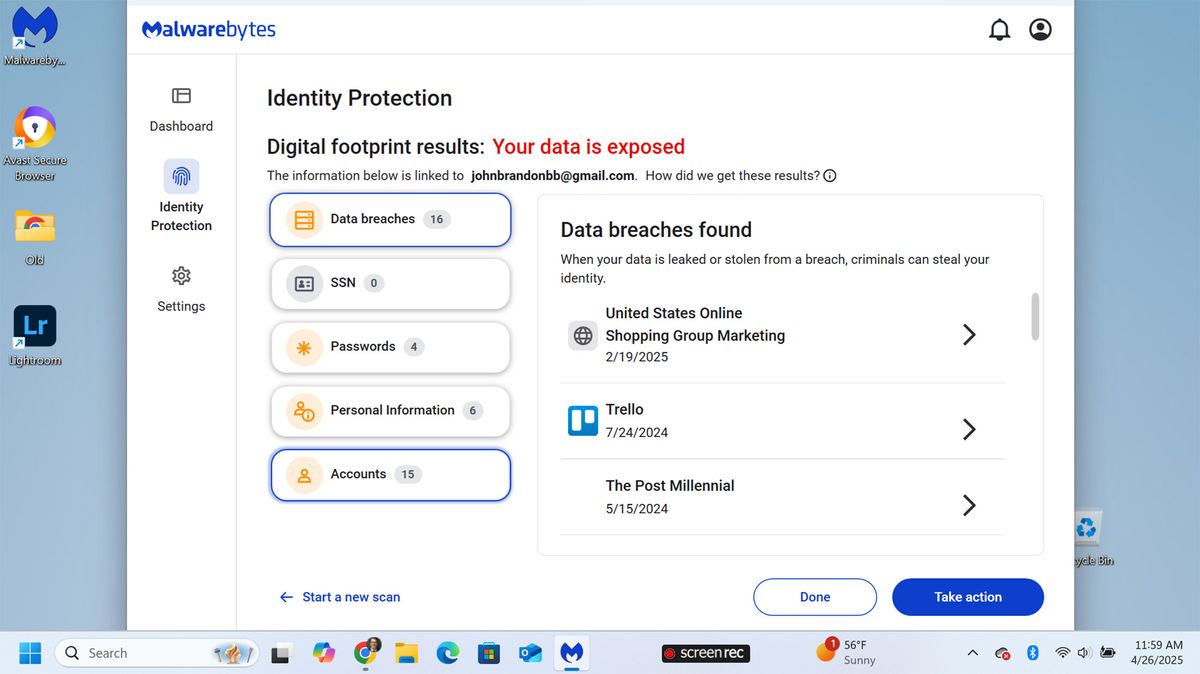Click the Take action button
1200x674 pixels.
click(x=967, y=596)
